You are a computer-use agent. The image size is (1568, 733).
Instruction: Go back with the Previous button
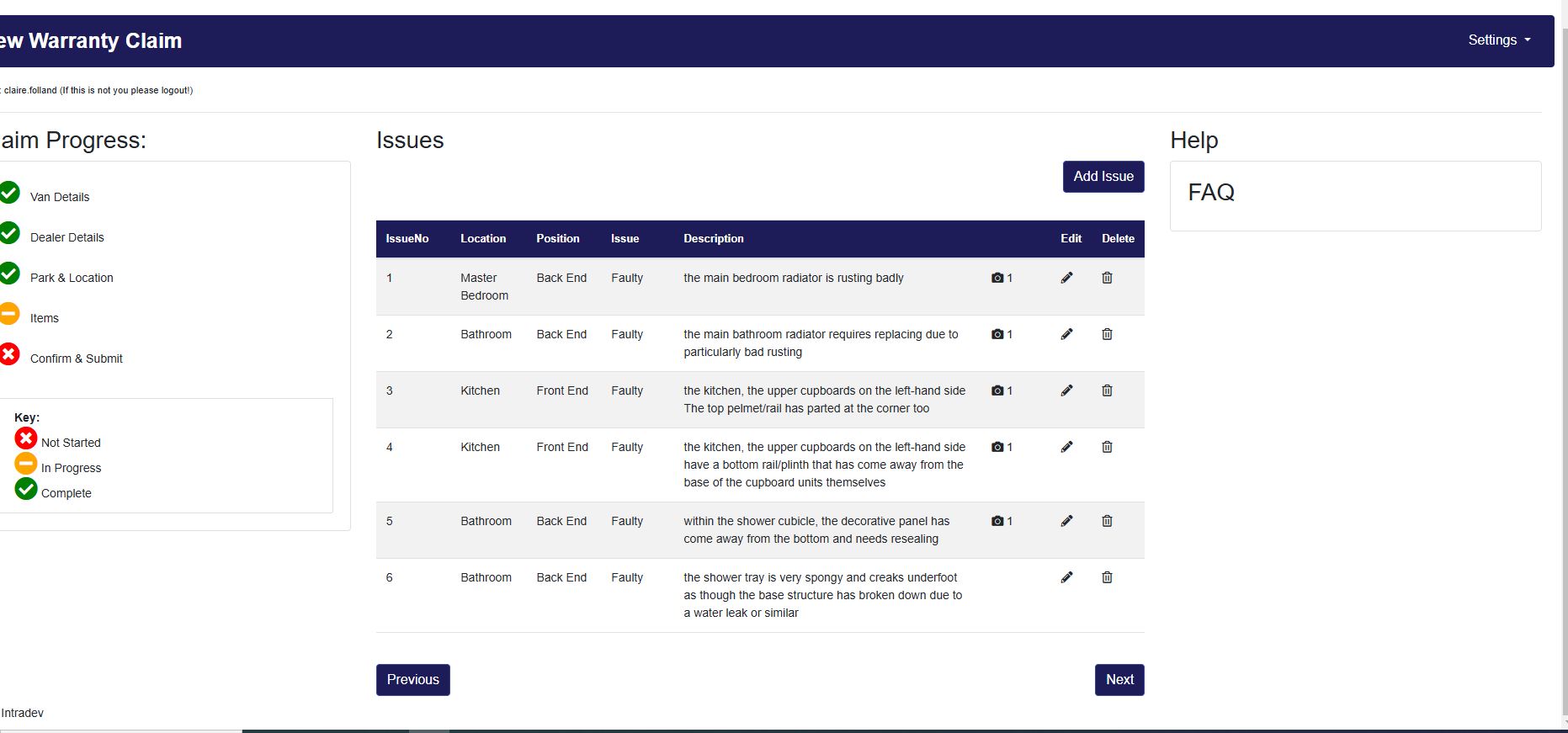coord(412,680)
